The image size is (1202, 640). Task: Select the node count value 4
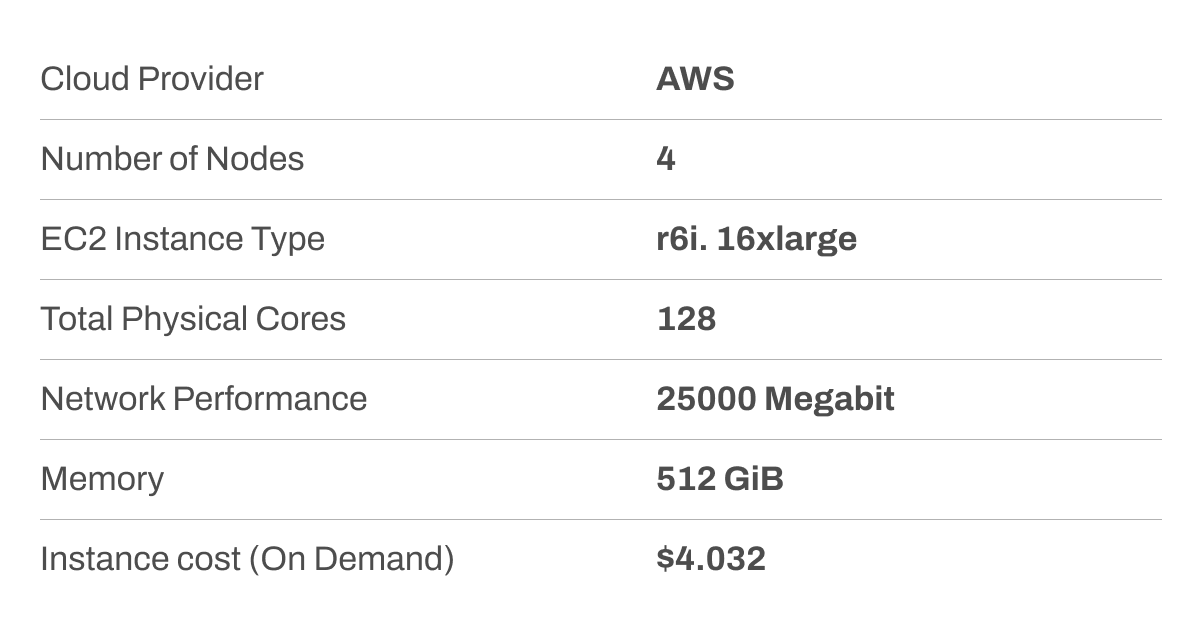[x=666, y=159]
